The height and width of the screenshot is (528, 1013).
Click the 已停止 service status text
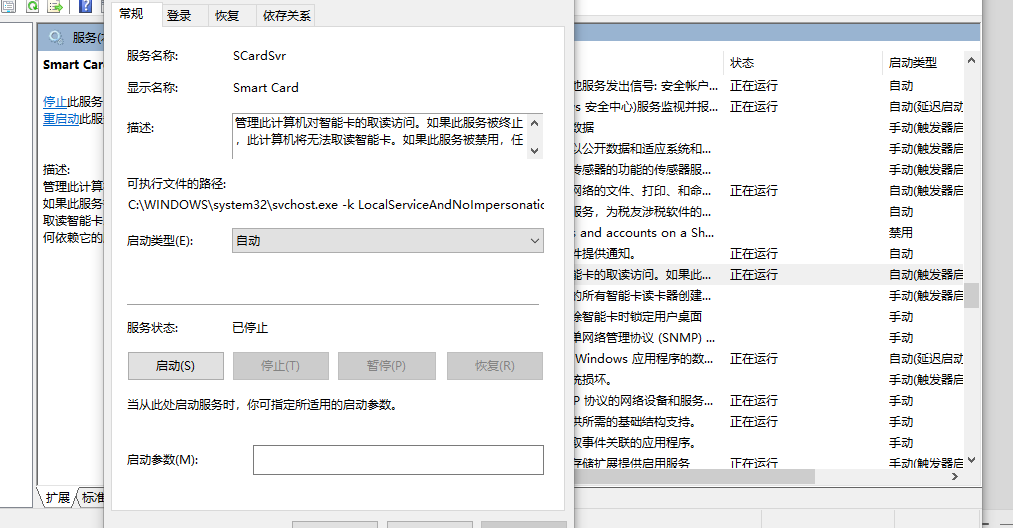tap(250, 328)
